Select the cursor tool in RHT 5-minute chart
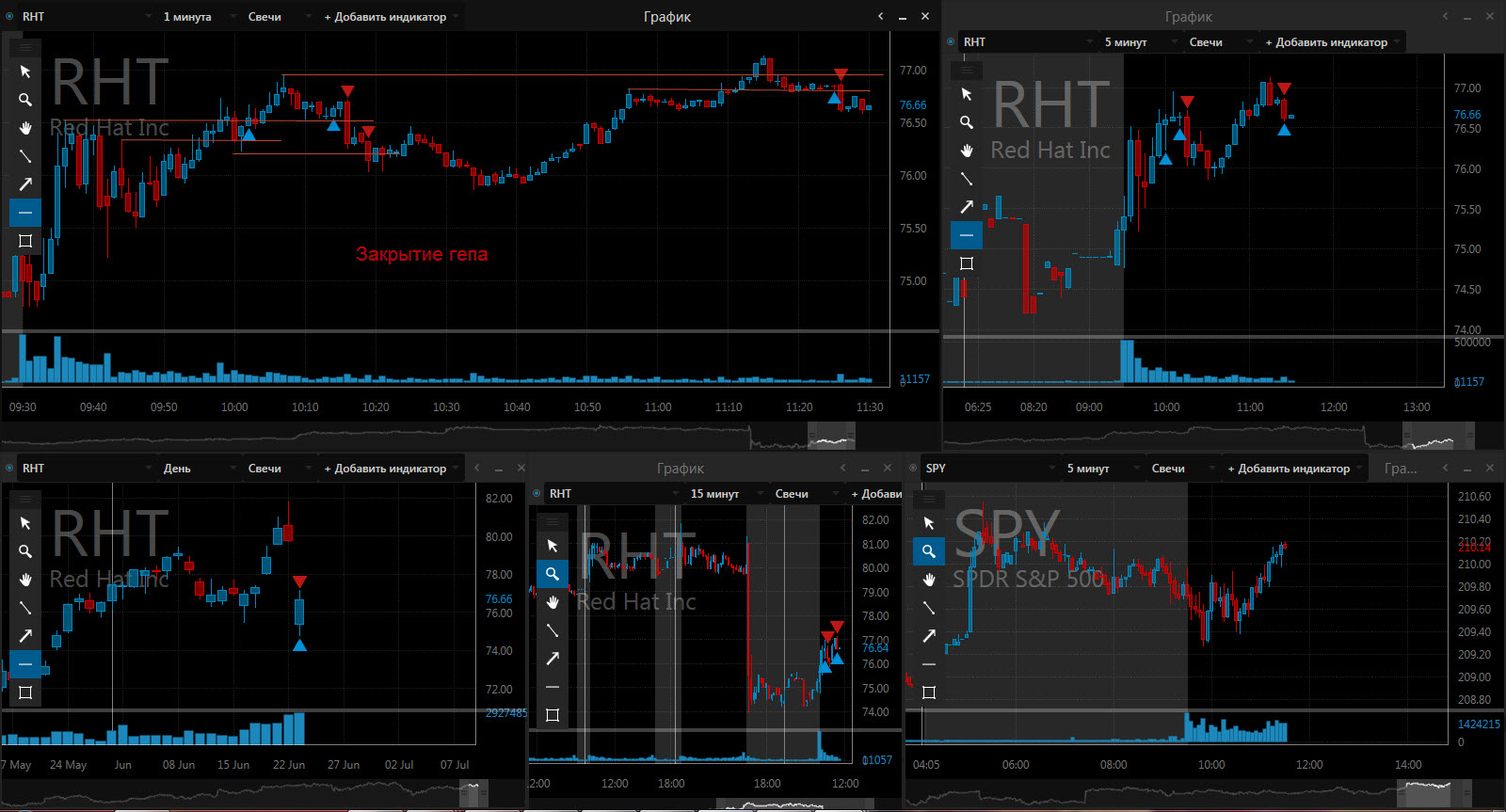1506x812 pixels. coord(967,94)
